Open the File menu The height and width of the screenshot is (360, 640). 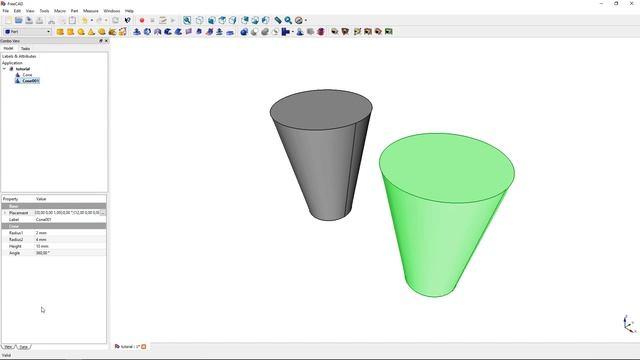pyautogui.click(x=6, y=11)
